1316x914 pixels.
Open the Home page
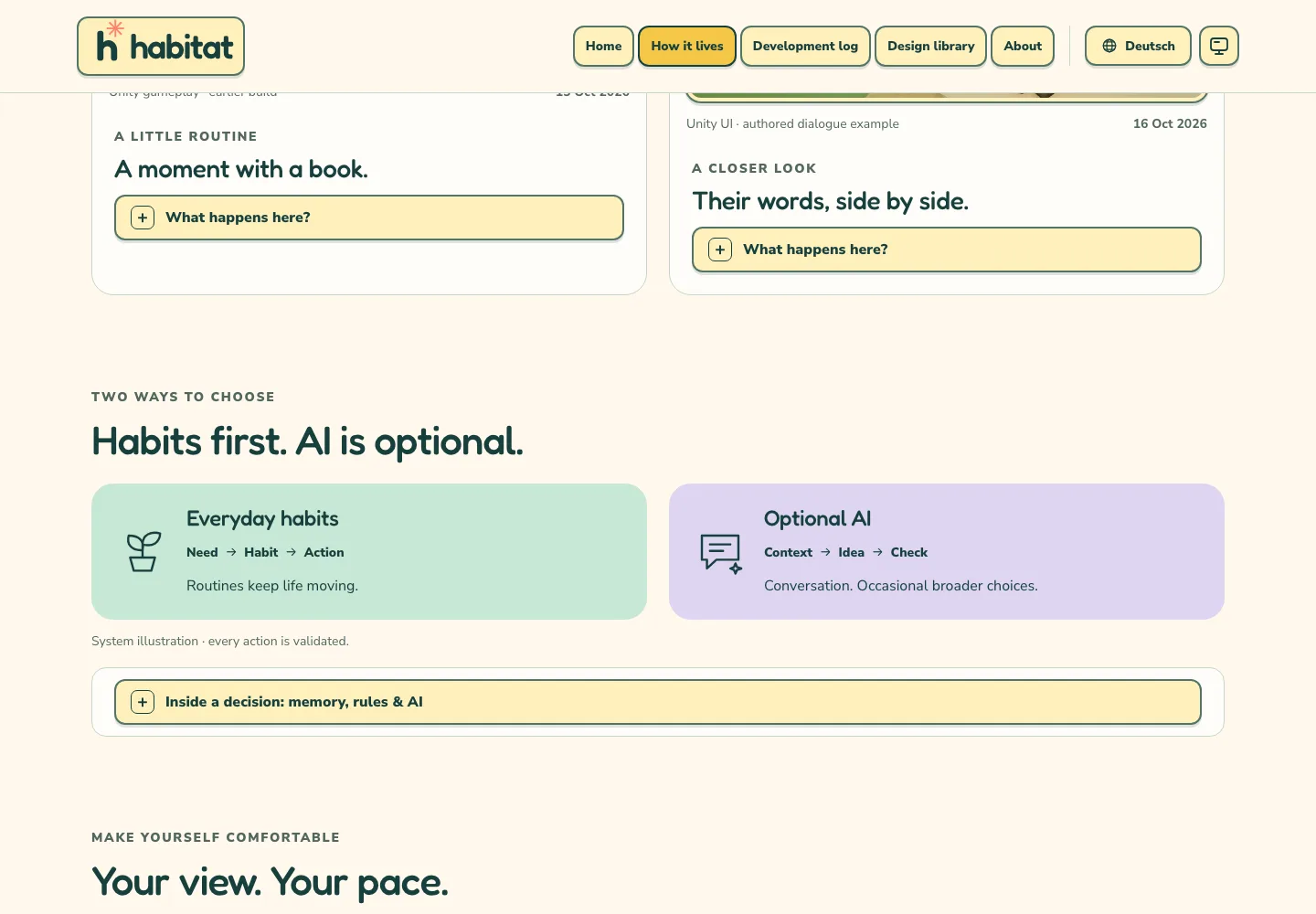pos(603,46)
